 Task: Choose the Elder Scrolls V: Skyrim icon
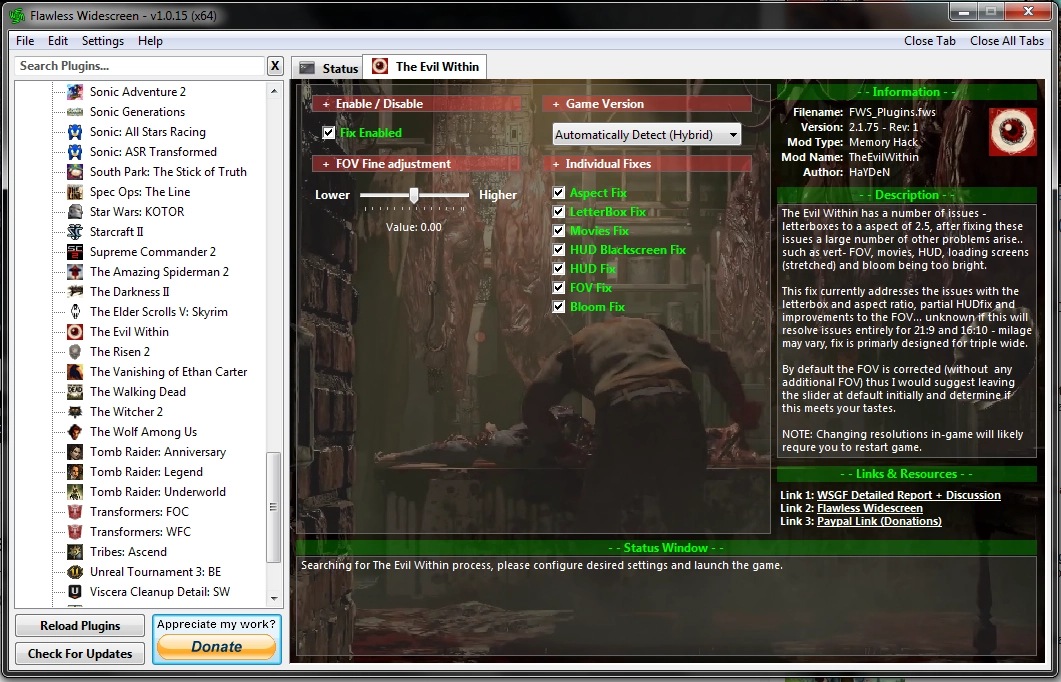click(x=75, y=311)
